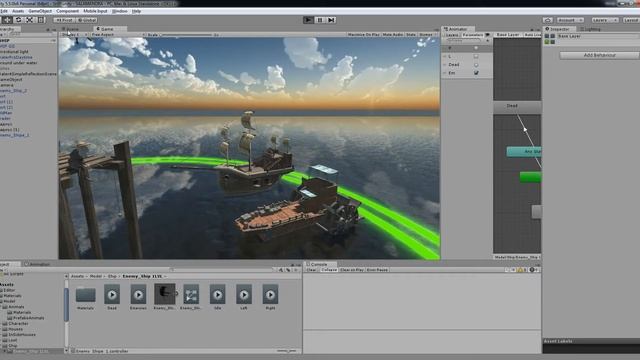This screenshot has height=360, width=640.
Task: Click Clear button in Console
Action: (x=311, y=270)
